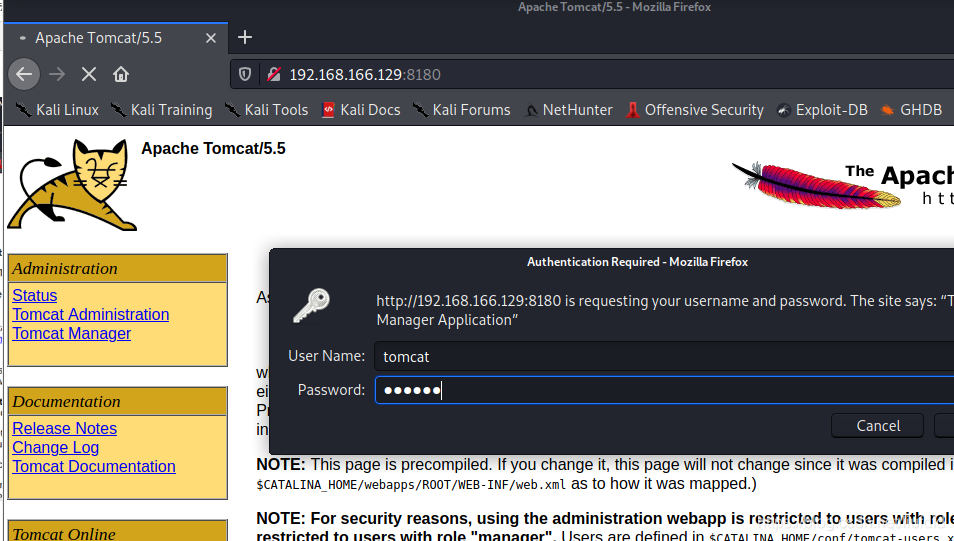This screenshot has width=954, height=541.
Task: Click the shield tracking protection icon
Action: coord(245,74)
